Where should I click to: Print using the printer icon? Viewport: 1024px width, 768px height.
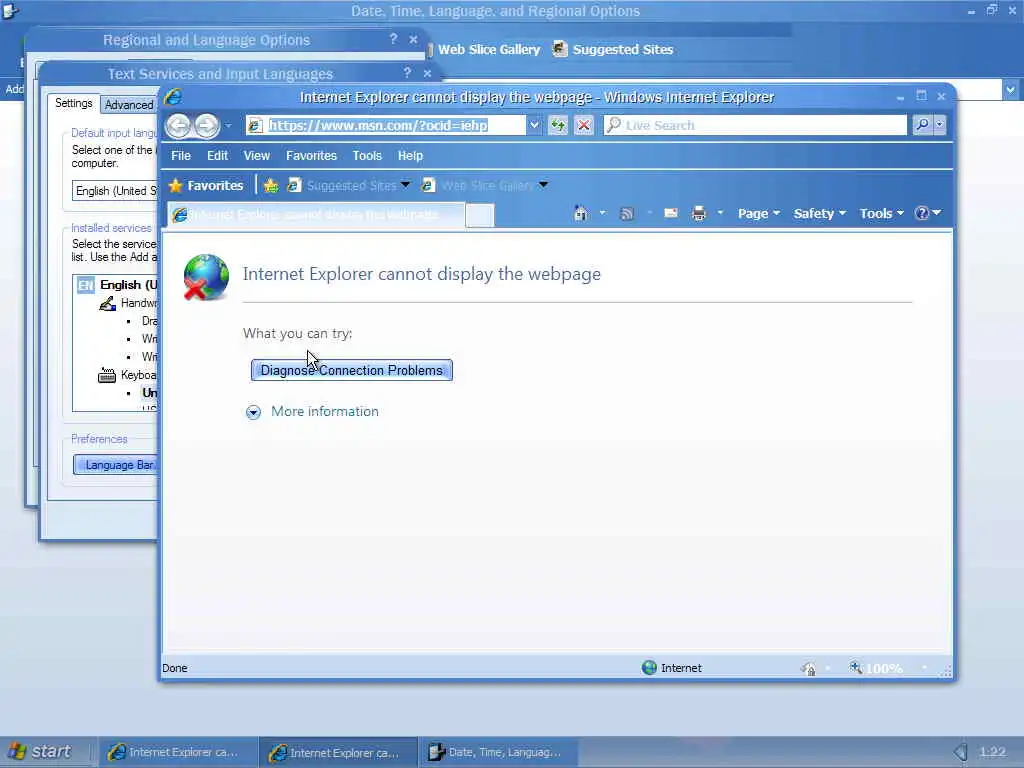pos(699,213)
